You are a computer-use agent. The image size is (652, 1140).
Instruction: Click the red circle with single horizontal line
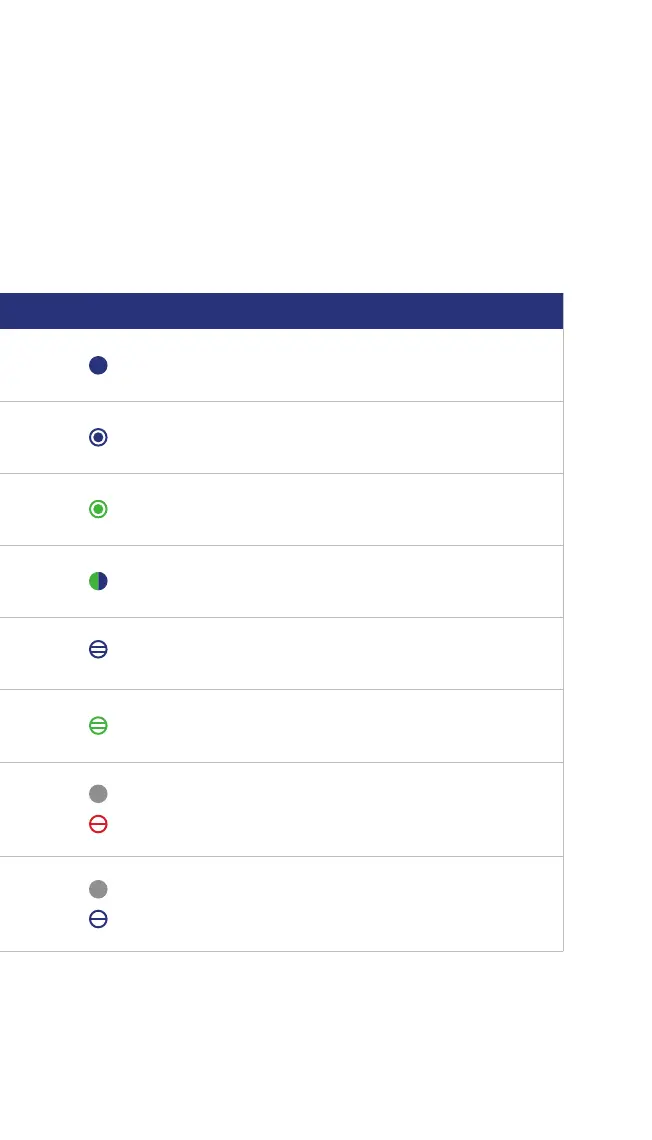[98, 824]
